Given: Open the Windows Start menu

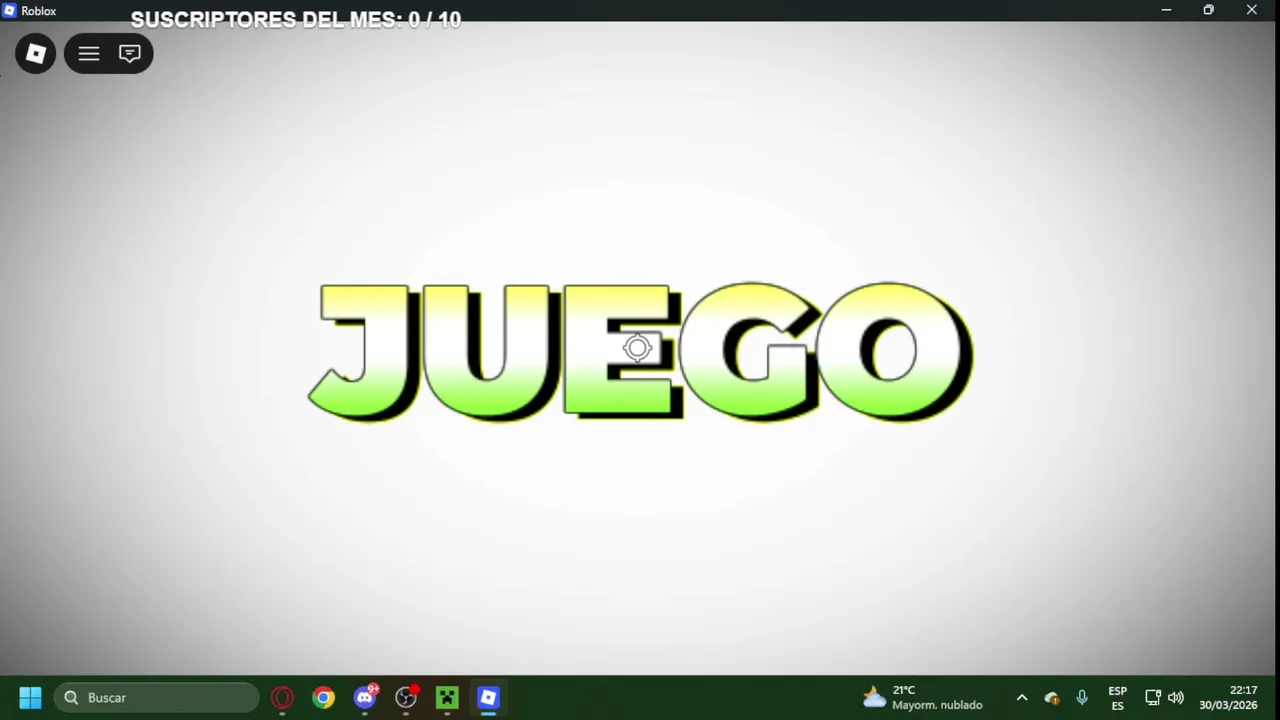Looking at the screenshot, I should (30, 698).
